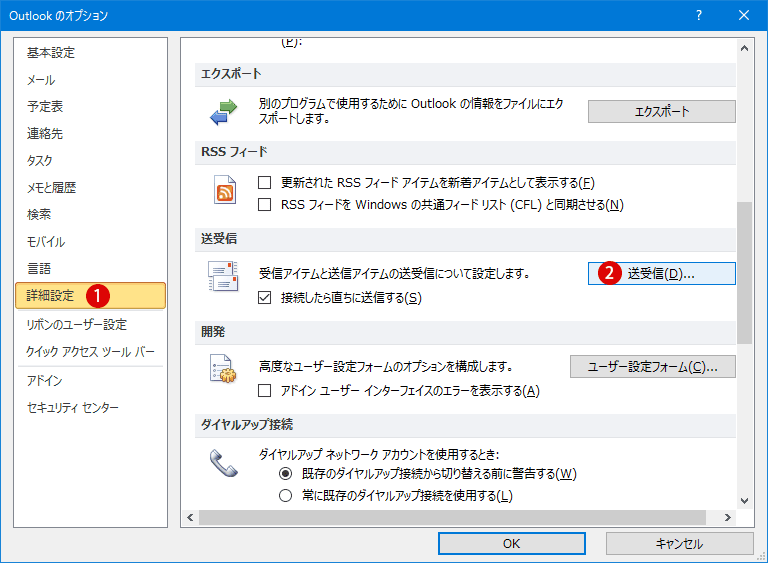Click the キャンセル button
The height and width of the screenshot is (563, 768).
point(679,544)
